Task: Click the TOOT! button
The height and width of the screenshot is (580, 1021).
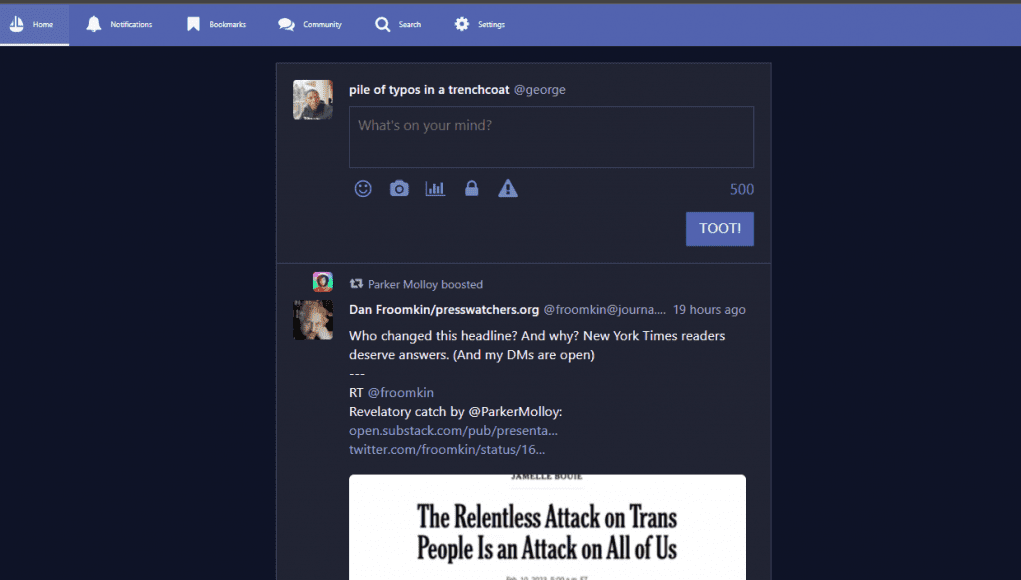Action: (720, 228)
